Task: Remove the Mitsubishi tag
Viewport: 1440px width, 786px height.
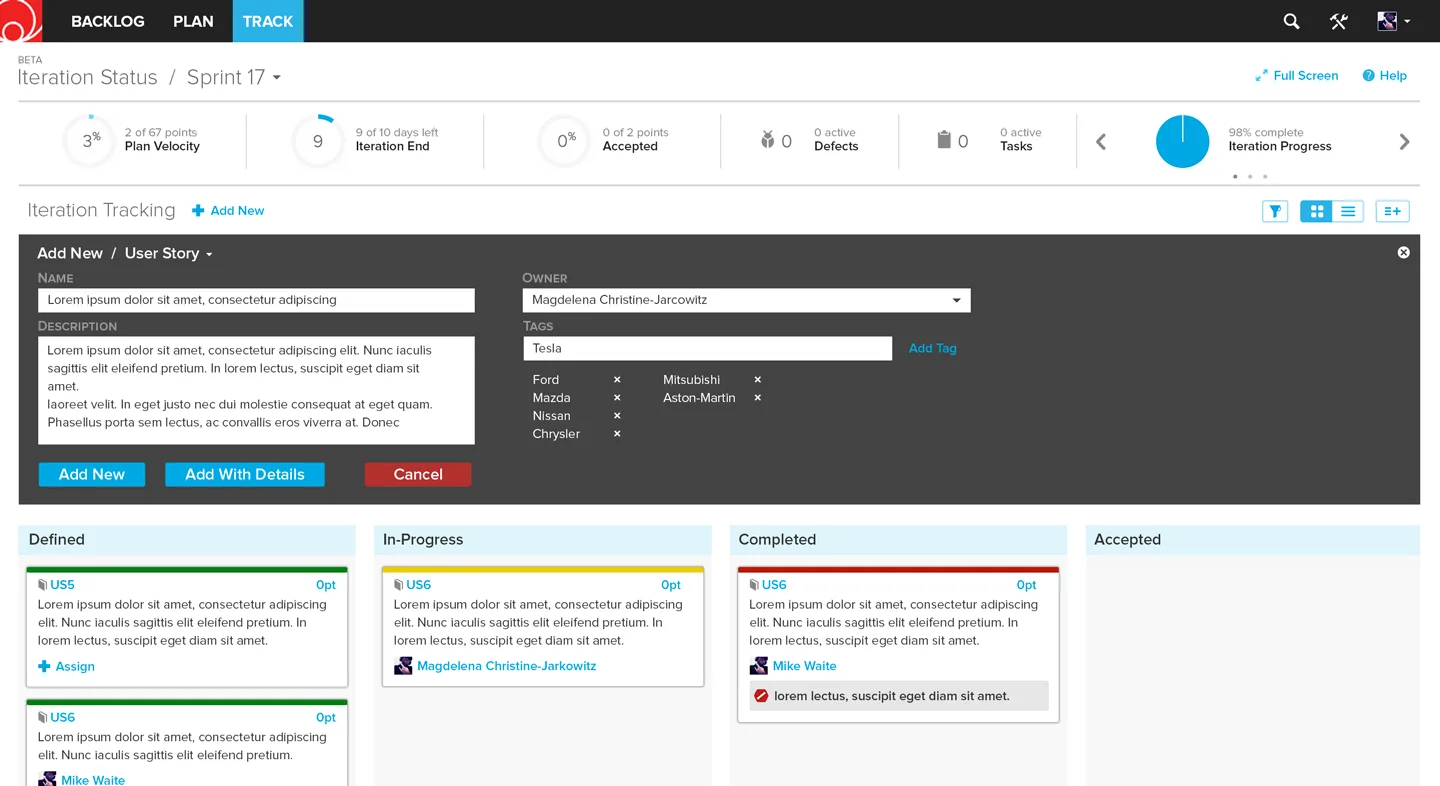Action: 757,380
